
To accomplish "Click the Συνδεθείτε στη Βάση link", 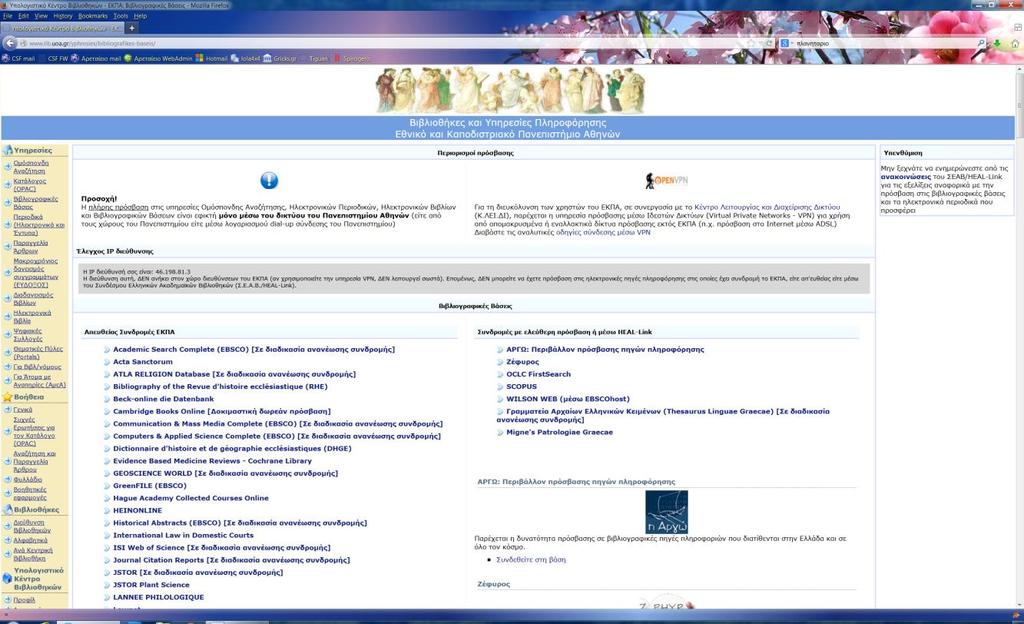I will point(531,560).
